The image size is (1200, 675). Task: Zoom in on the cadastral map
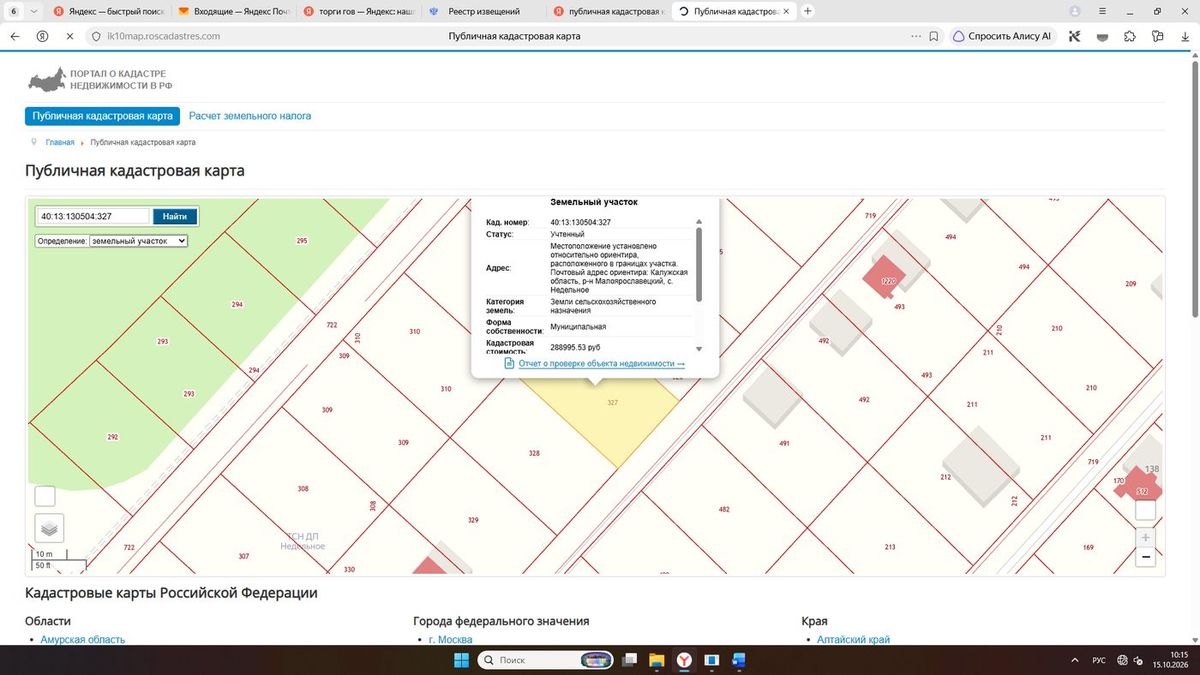click(1146, 537)
